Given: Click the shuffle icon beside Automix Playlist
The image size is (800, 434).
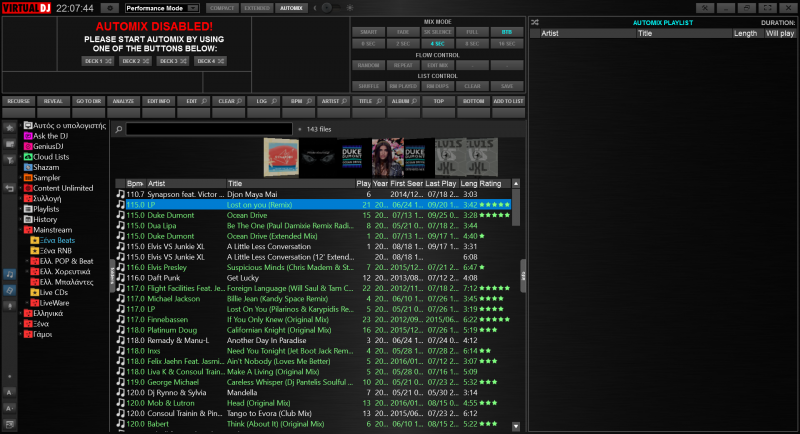Looking at the screenshot, I should [x=534, y=21].
